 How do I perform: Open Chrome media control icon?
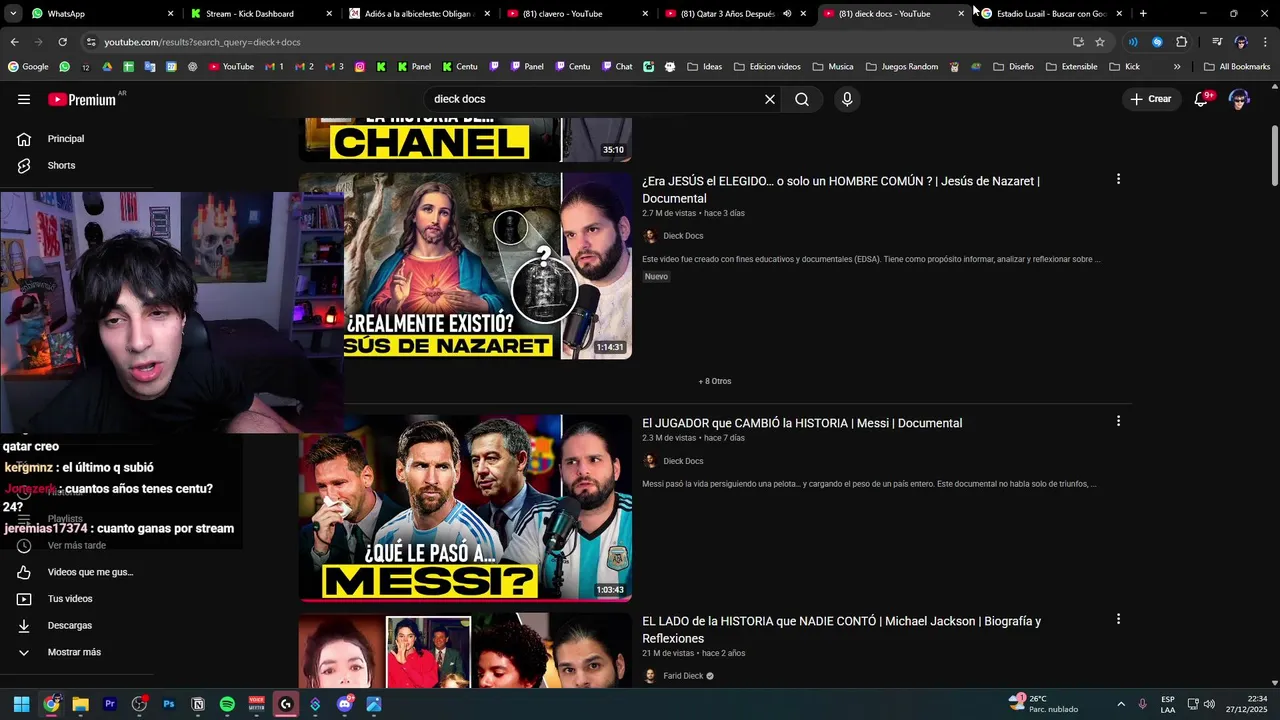pyautogui.click(x=1217, y=42)
